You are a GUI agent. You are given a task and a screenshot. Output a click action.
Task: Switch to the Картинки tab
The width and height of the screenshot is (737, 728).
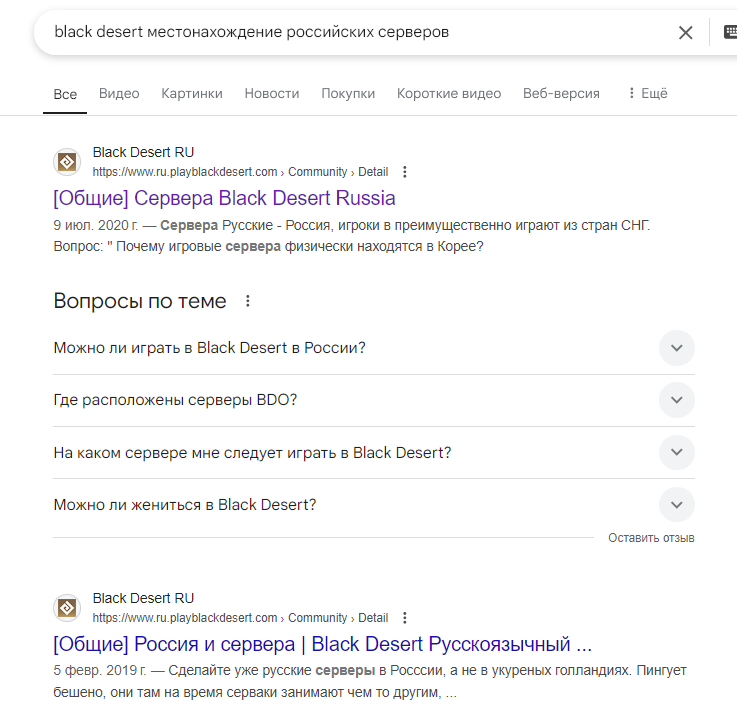pos(192,93)
